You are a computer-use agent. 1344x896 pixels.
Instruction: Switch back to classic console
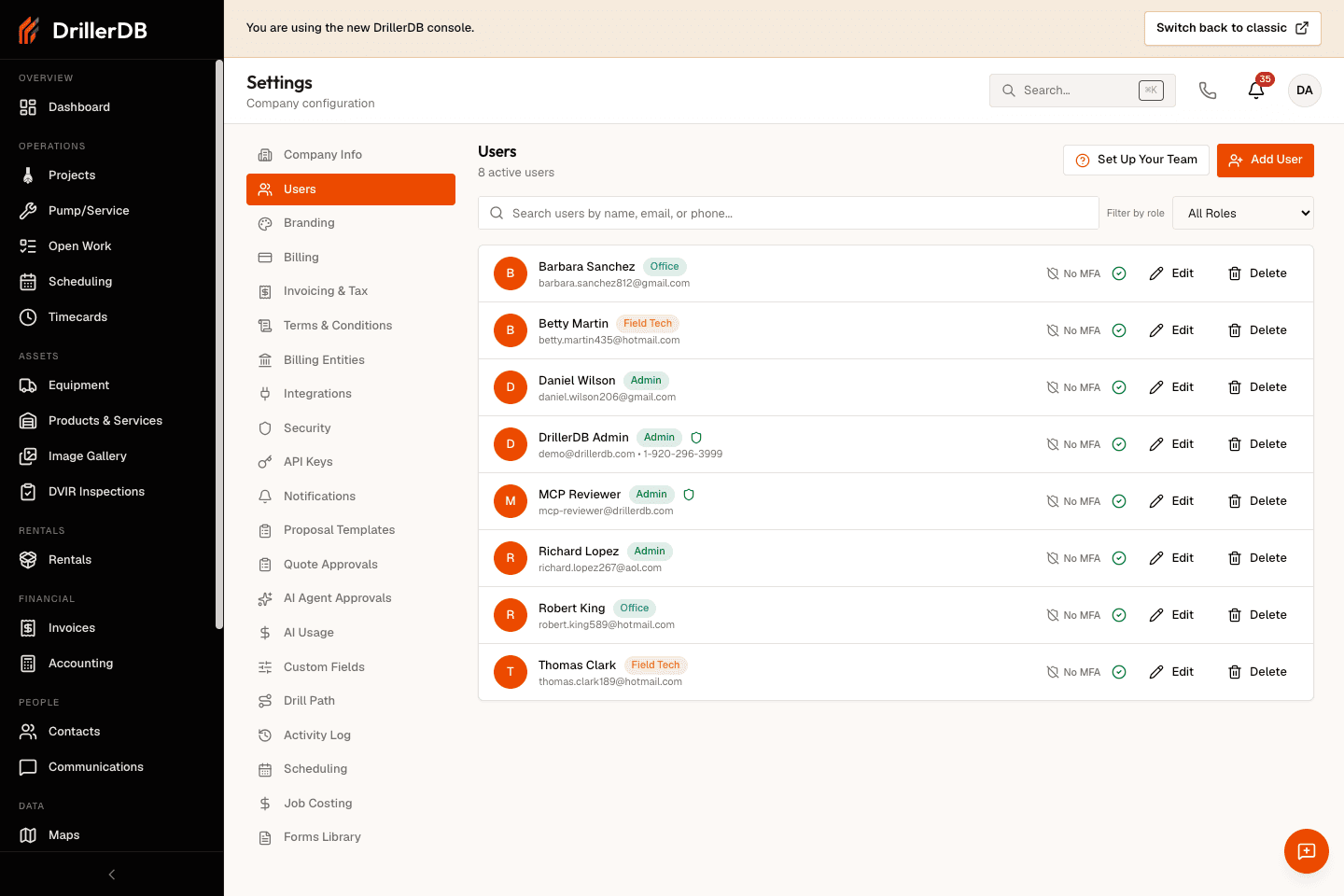[1233, 28]
